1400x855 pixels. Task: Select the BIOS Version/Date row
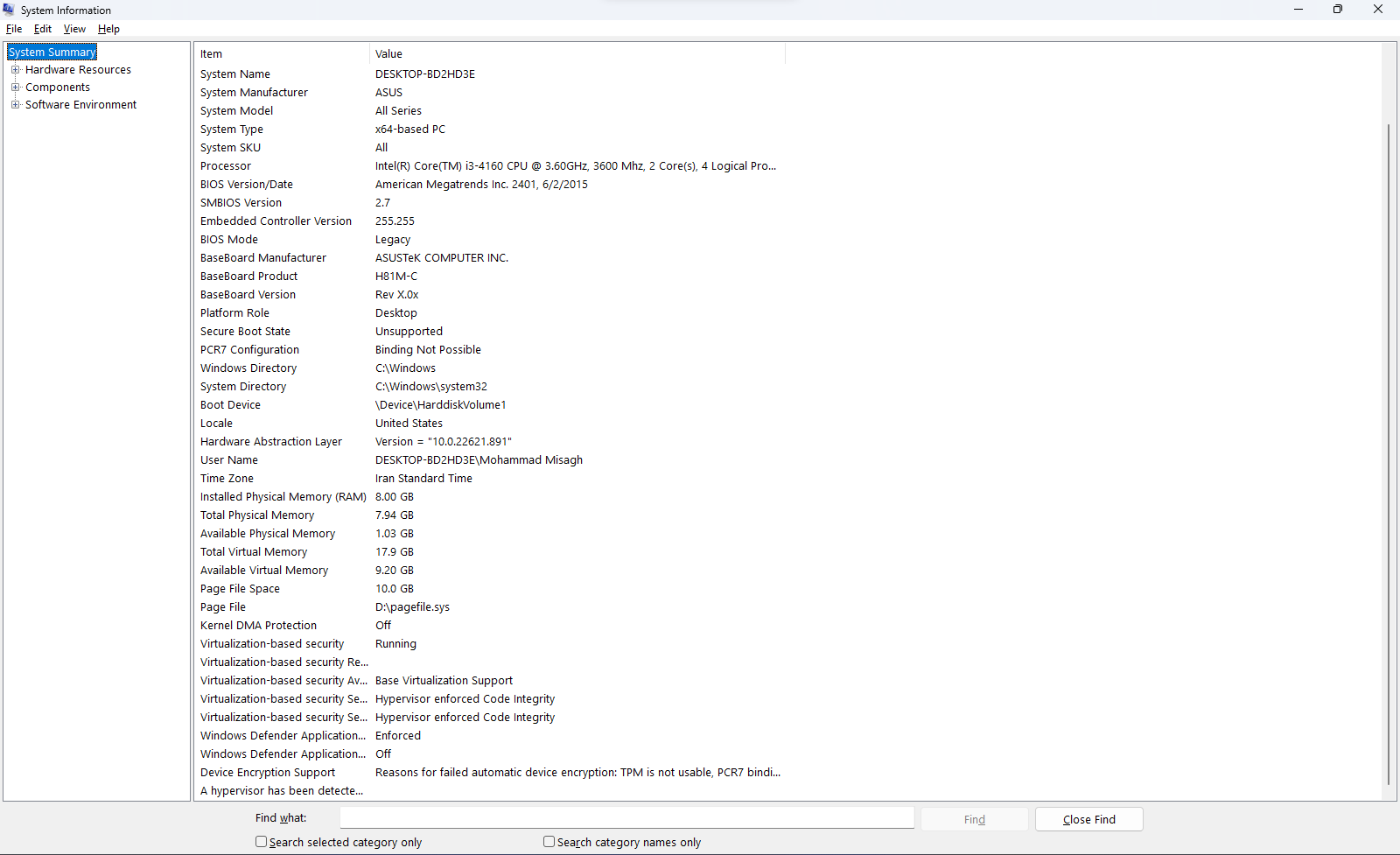[490, 185]
